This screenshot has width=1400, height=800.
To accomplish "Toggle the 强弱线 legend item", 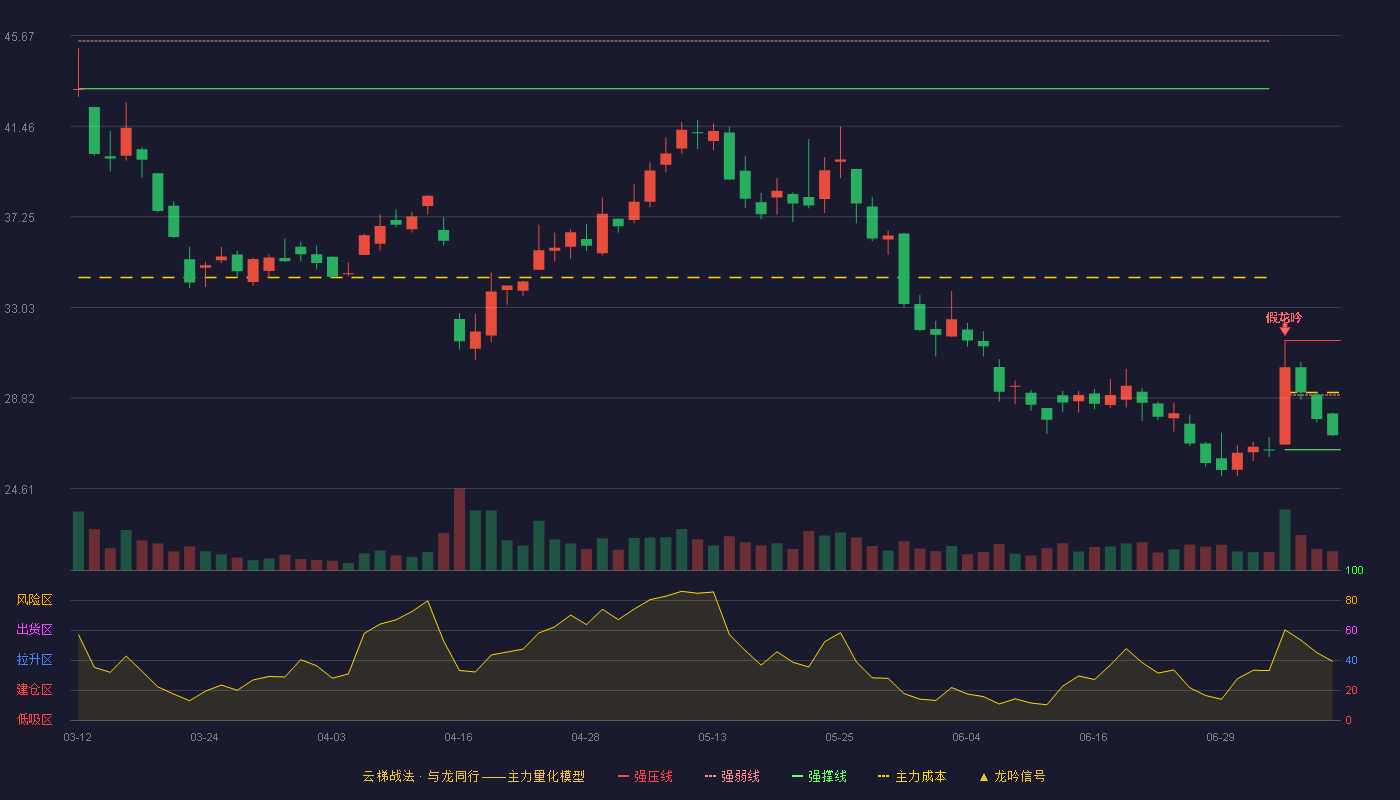I will tap(732, 776).
